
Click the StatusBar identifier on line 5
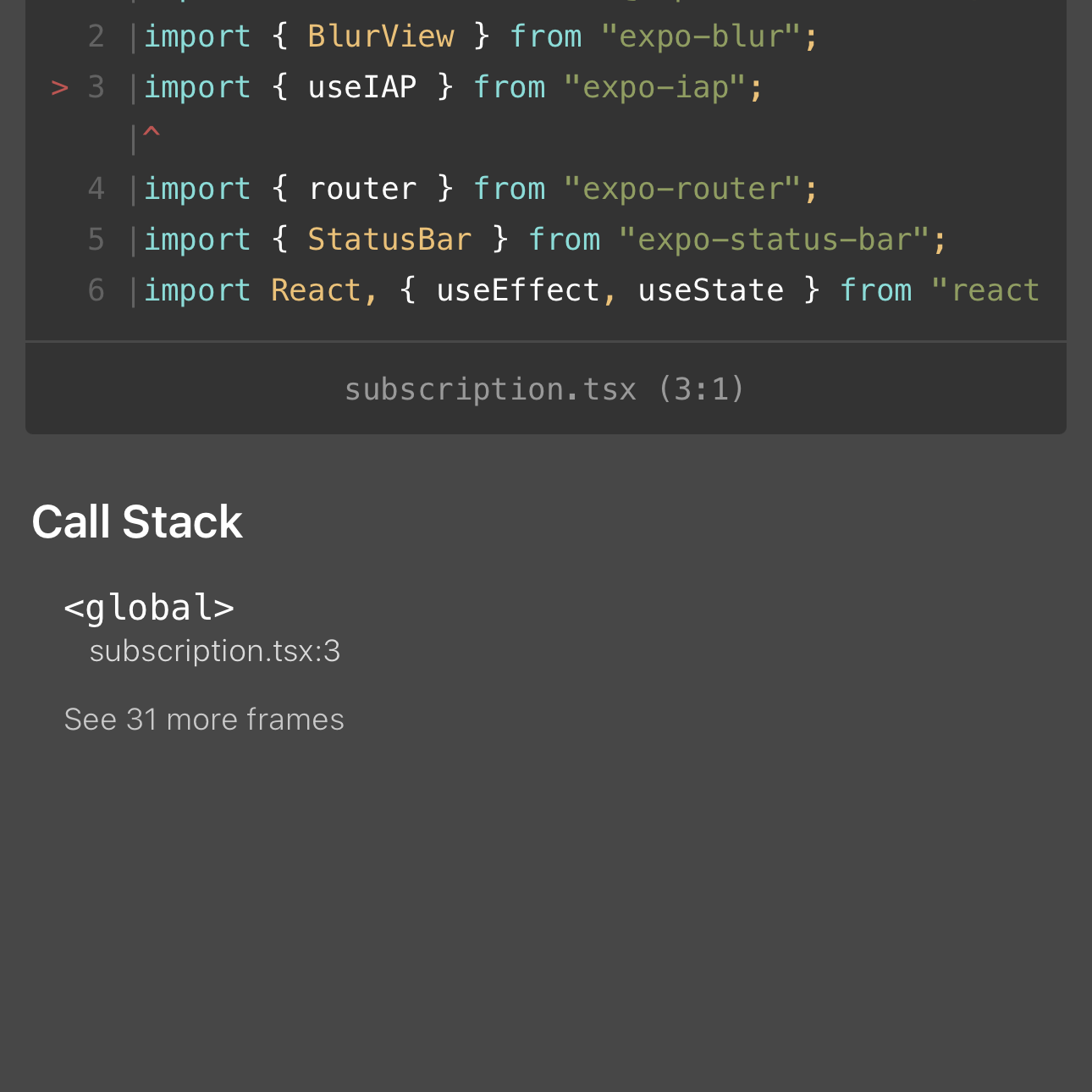click(x=389, y=240)
